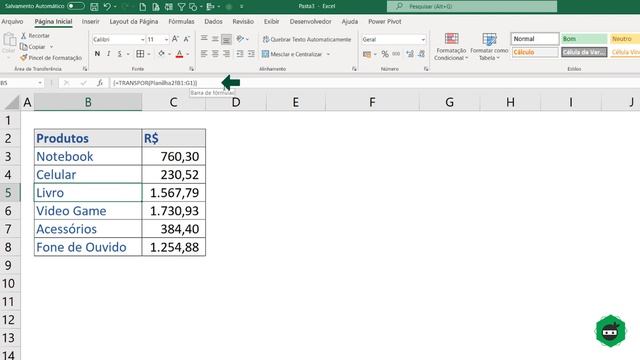The image size is (640, 360).
Task: Decrease decimal places
Action: pyautogui.click(x=422, y=54)
